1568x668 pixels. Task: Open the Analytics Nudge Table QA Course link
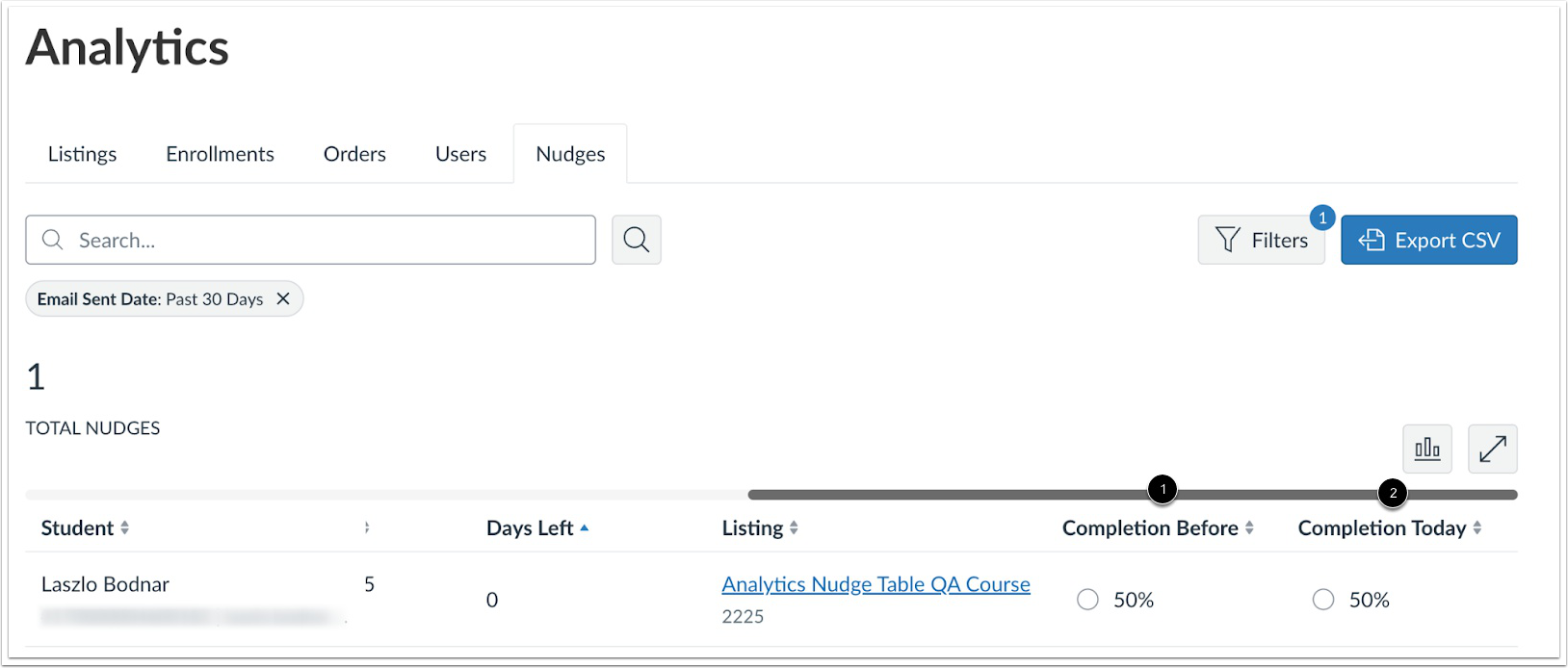[x=875, y=584]
